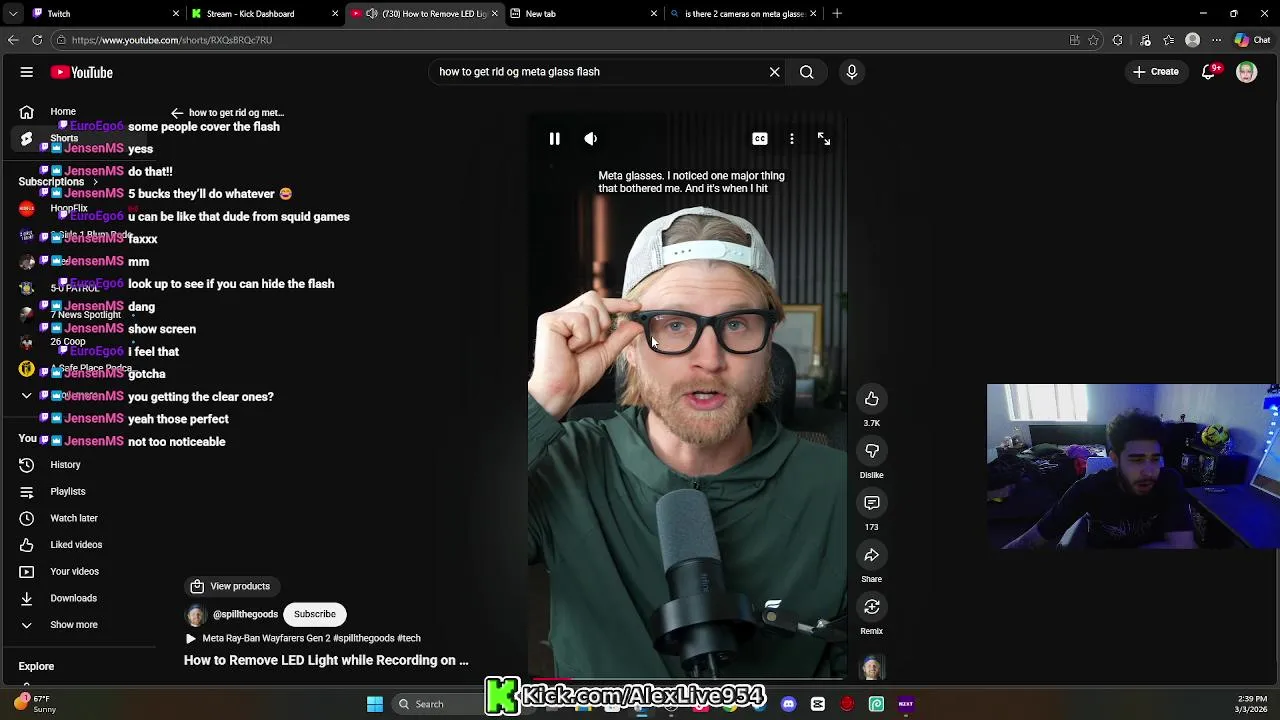Open the @spillthegoods channel link
The height and width of the screenshot is (720, 1280).
[x=245, y=614]
